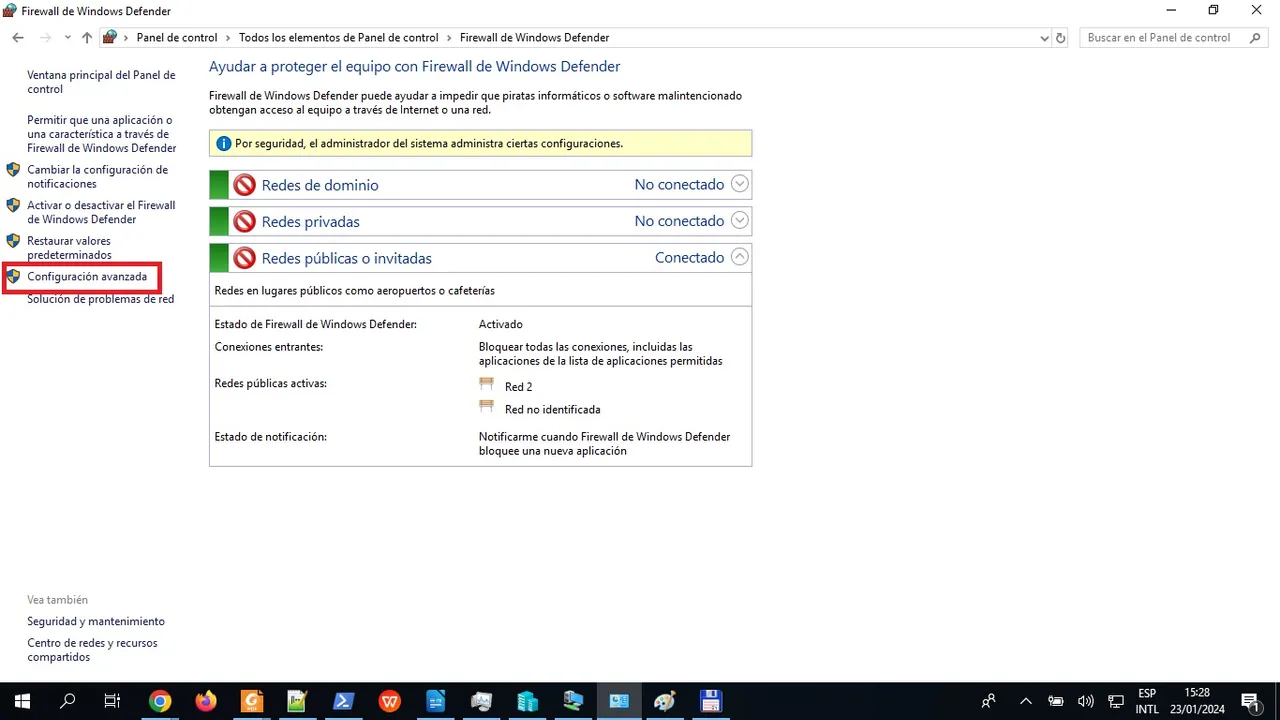Viewport: 1280px width, 720px height.
Task: Open address bar history dropdown
Action: [x=1045, y=38]
